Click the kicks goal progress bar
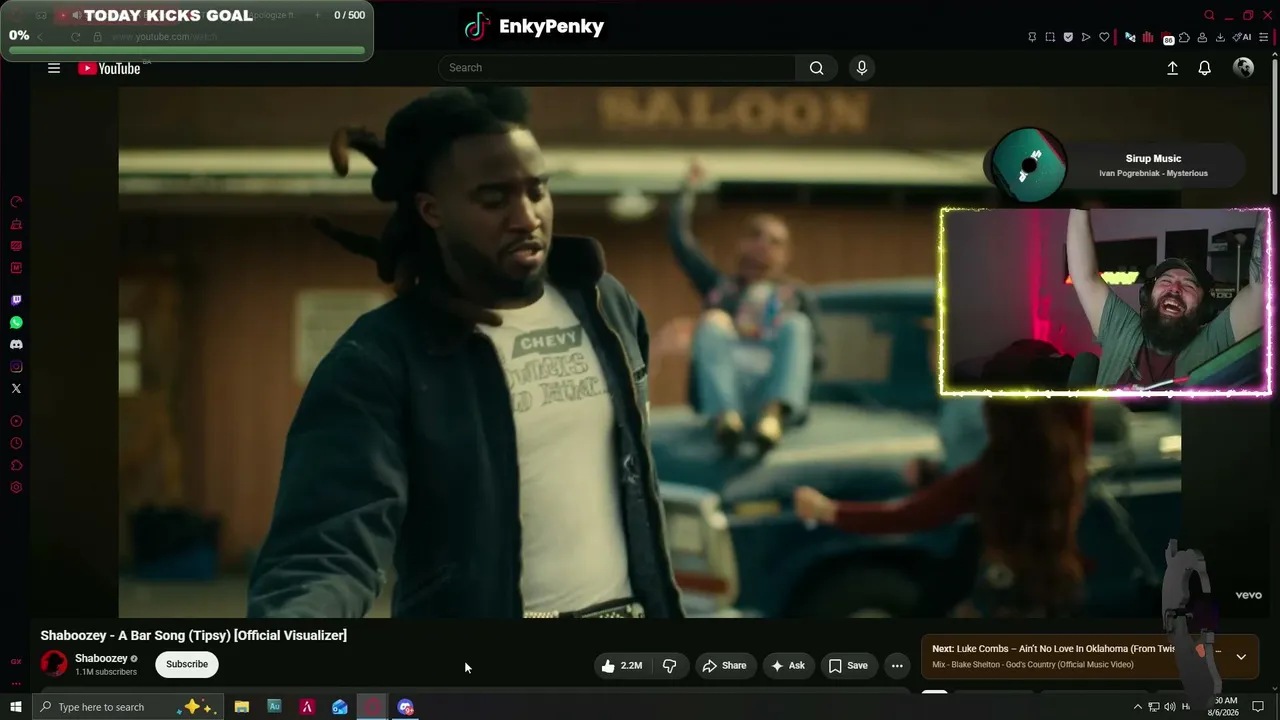 pyautogui.click(x=186, y=50)
